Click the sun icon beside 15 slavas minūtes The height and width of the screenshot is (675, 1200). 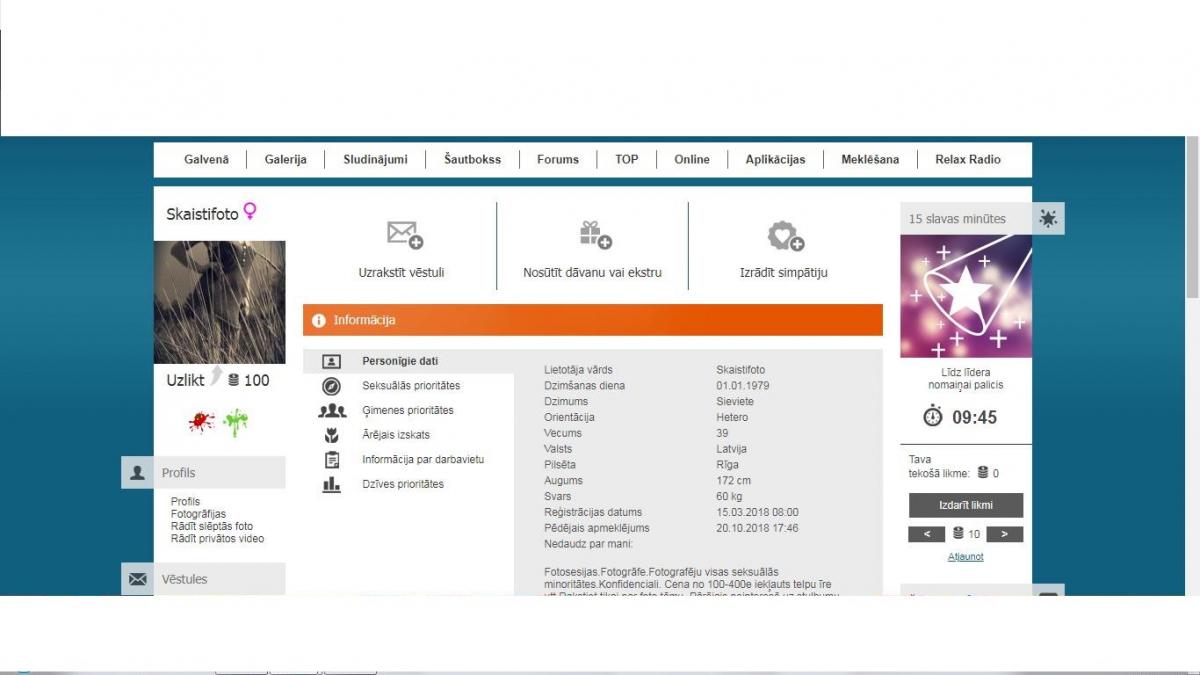click(1048, 218)
